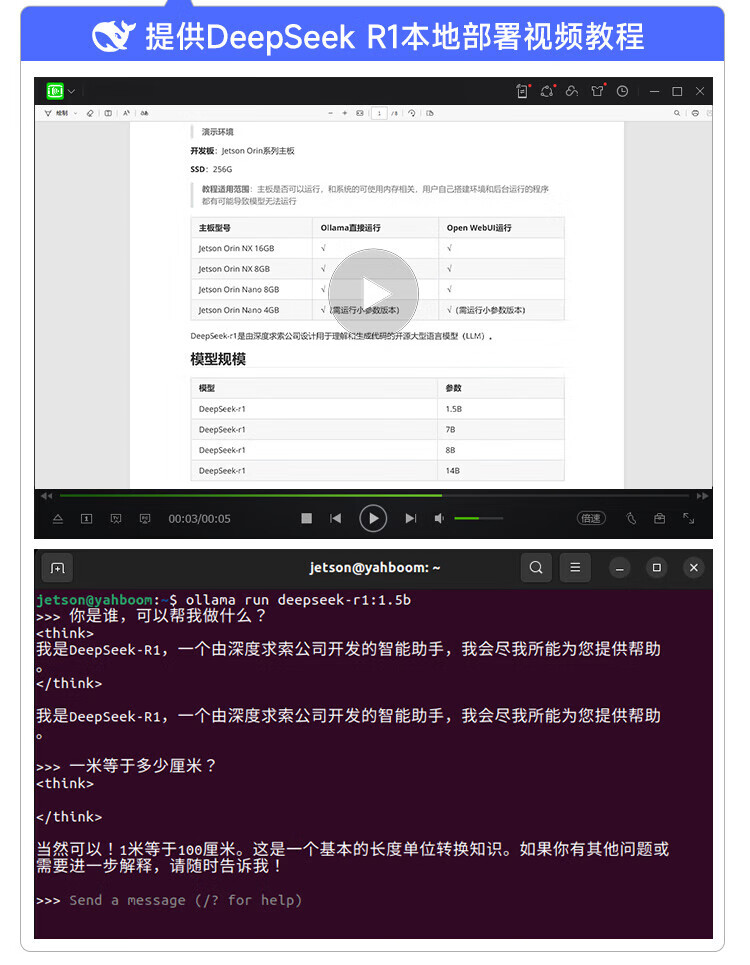Image resolution: width=750 pixels, height=965 pixels.
Task: Open the terminal hamburger menu
Action: click(575, 567)
